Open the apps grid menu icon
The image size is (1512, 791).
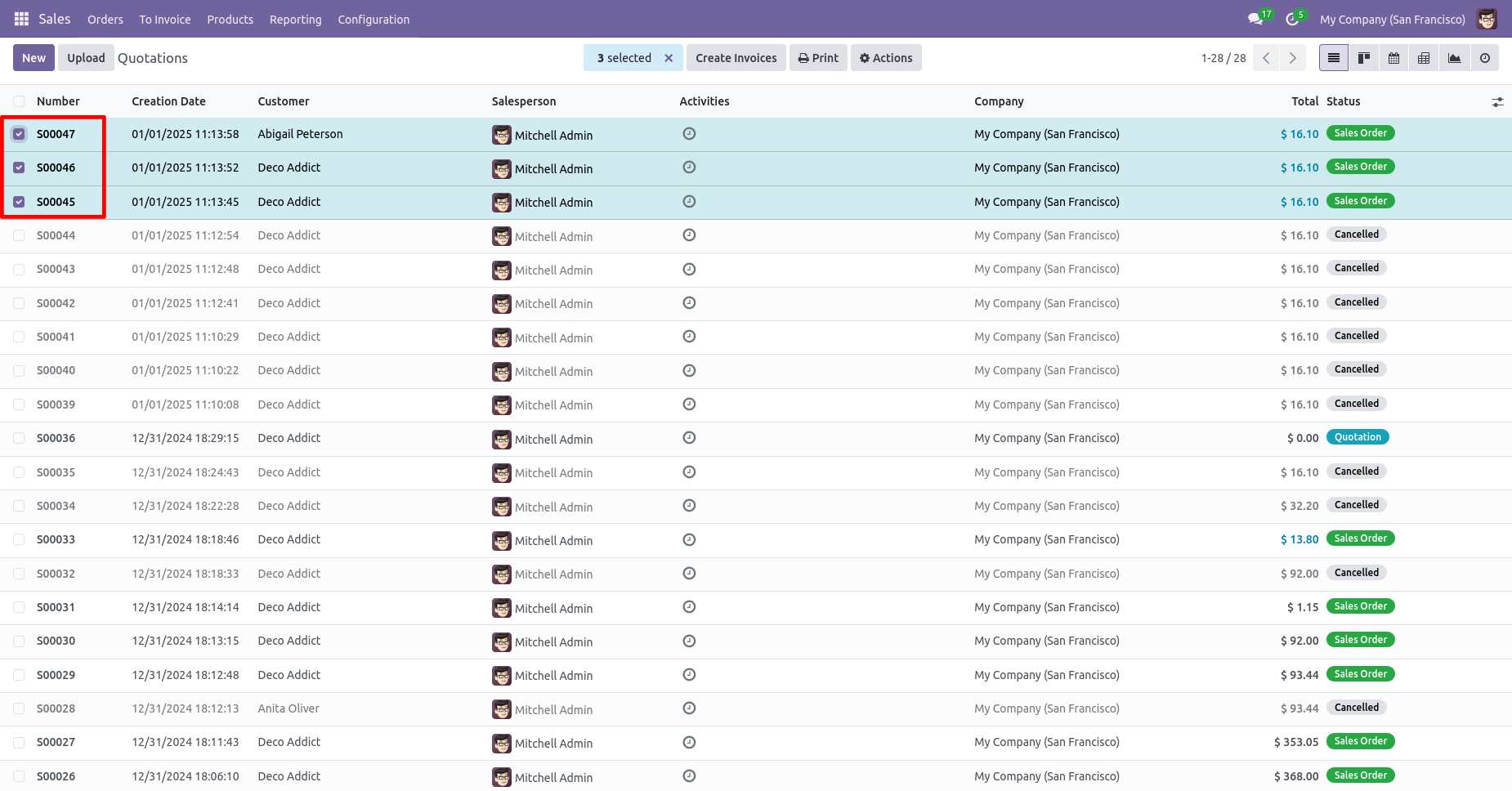coord(21,19)
